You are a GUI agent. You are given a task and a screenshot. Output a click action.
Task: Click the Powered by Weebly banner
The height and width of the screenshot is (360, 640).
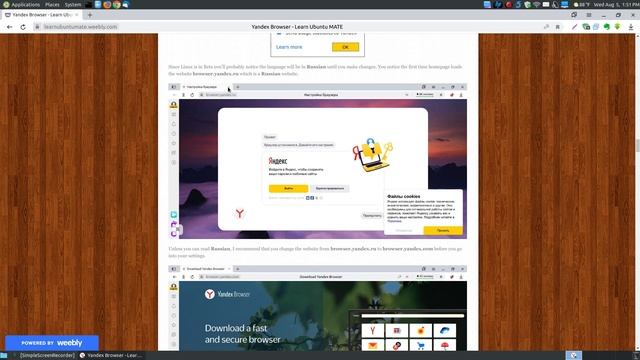click(52, 343)
